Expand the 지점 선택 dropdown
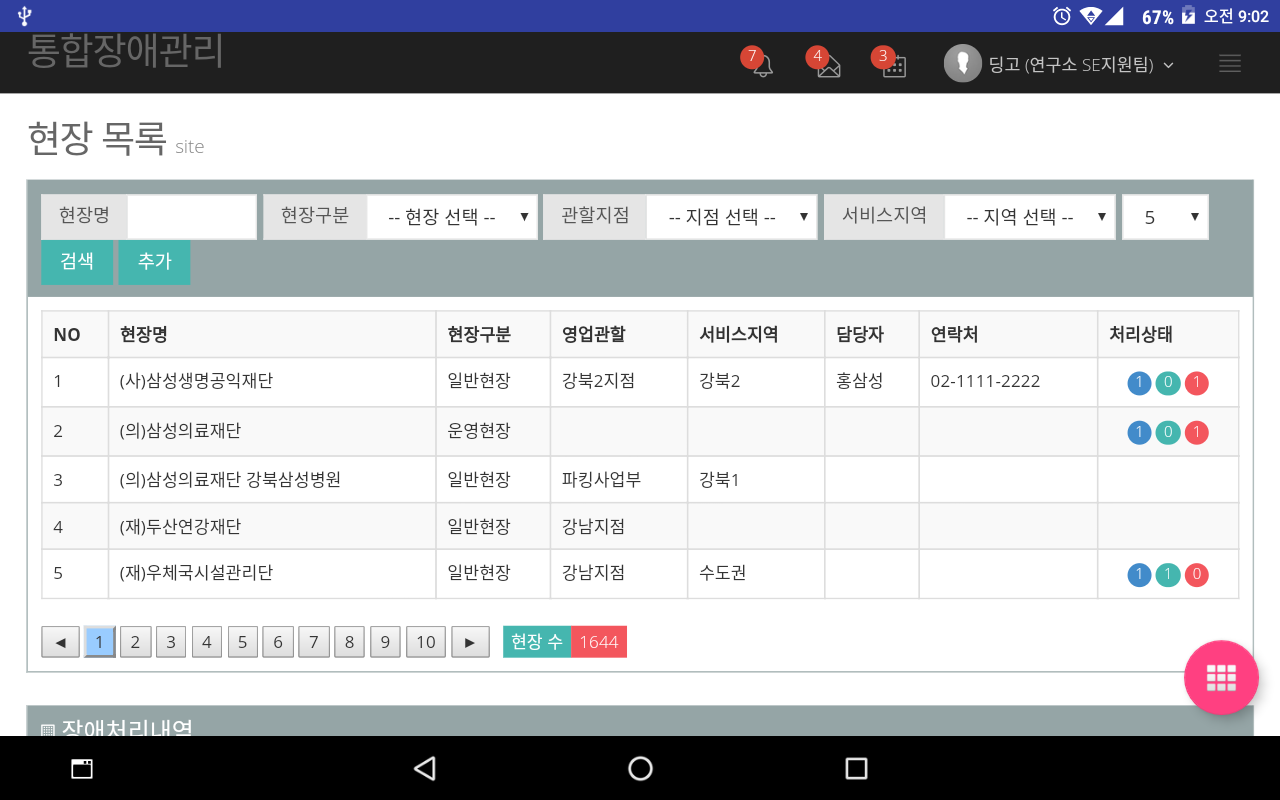1280x800 pixels. pos(732,217)
